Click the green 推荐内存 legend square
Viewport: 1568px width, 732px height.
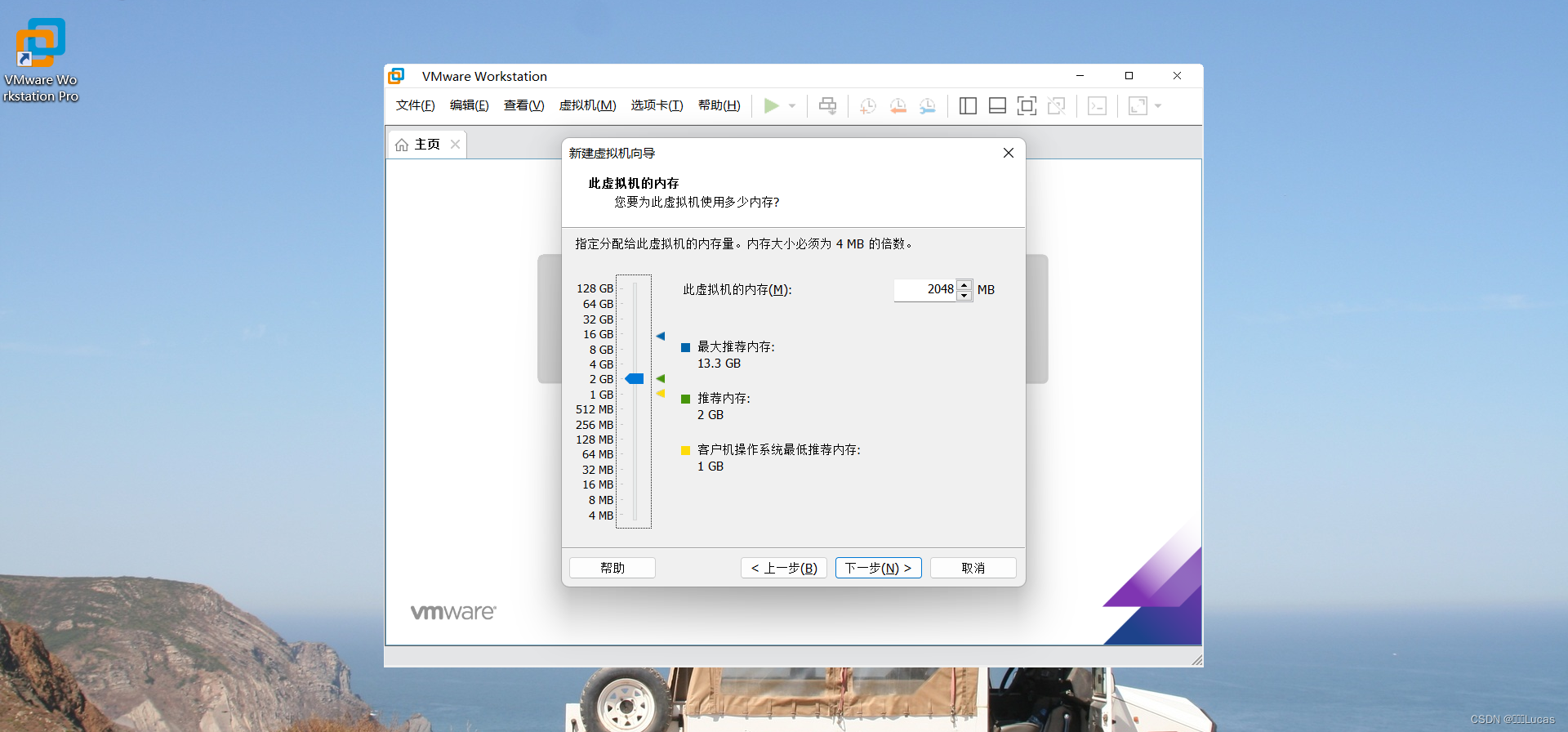tap(686, 399)
